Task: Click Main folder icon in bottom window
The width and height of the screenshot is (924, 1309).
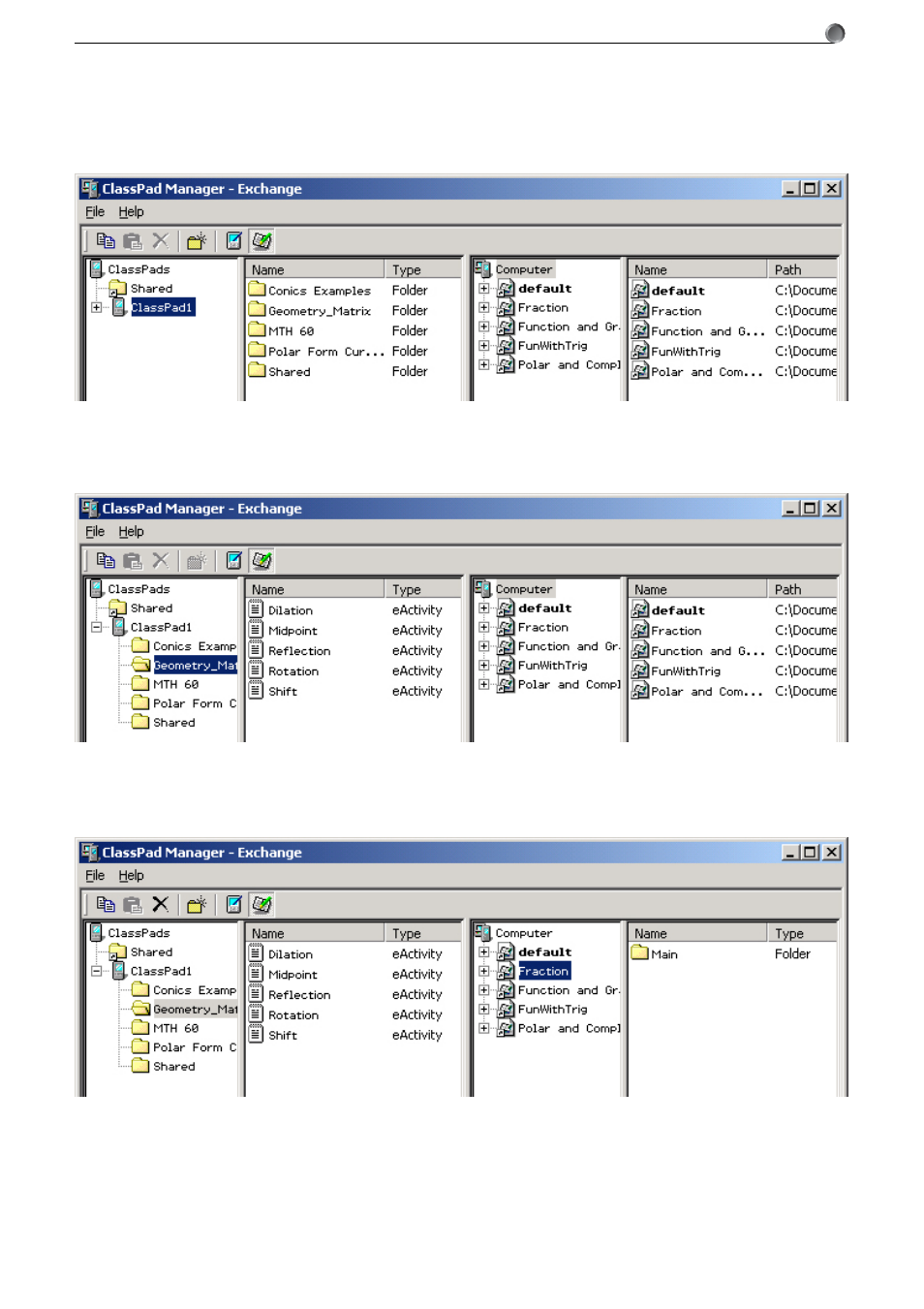Action: point(639,953)
